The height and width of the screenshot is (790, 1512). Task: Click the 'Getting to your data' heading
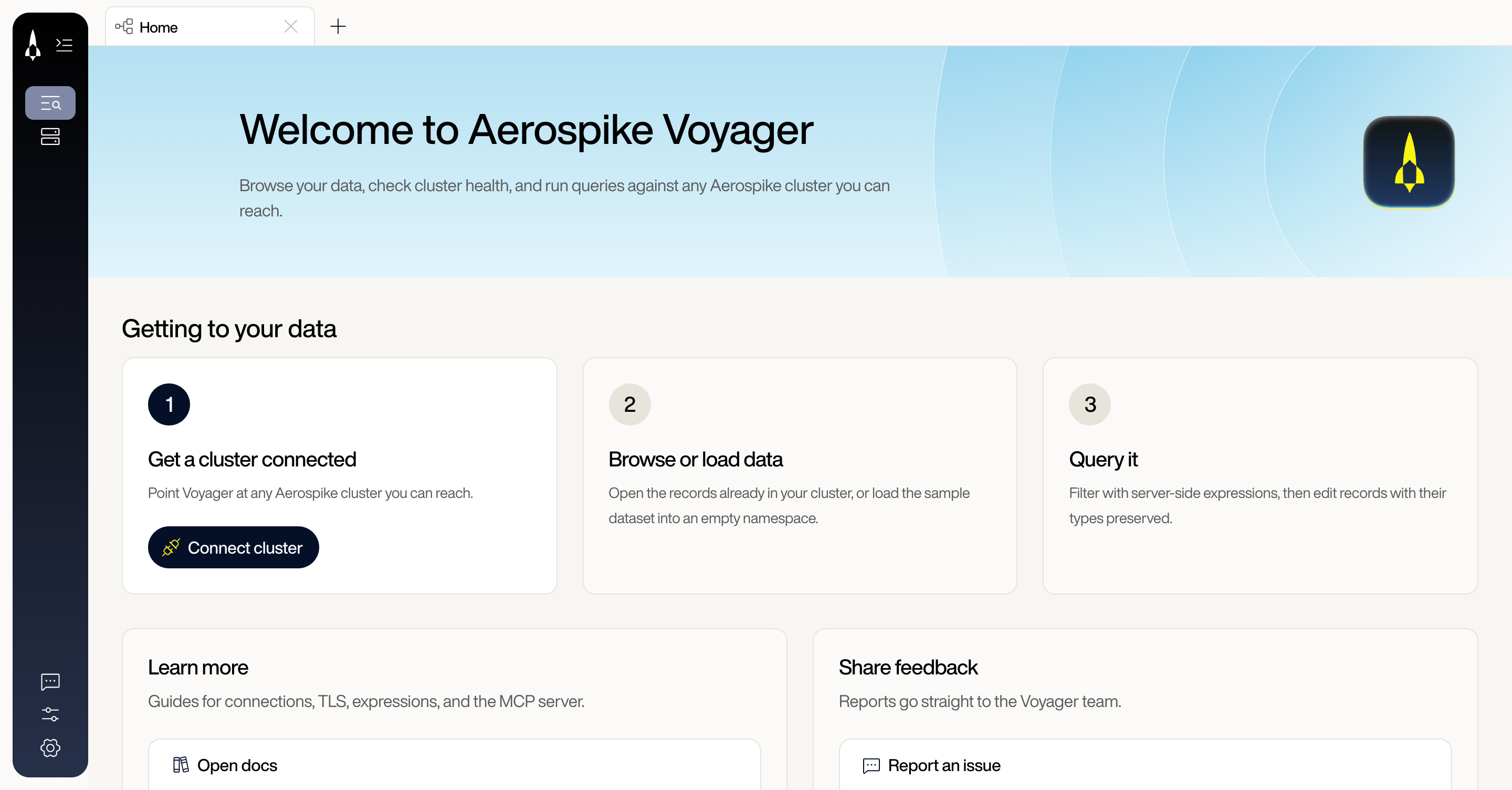click(229, 328)
